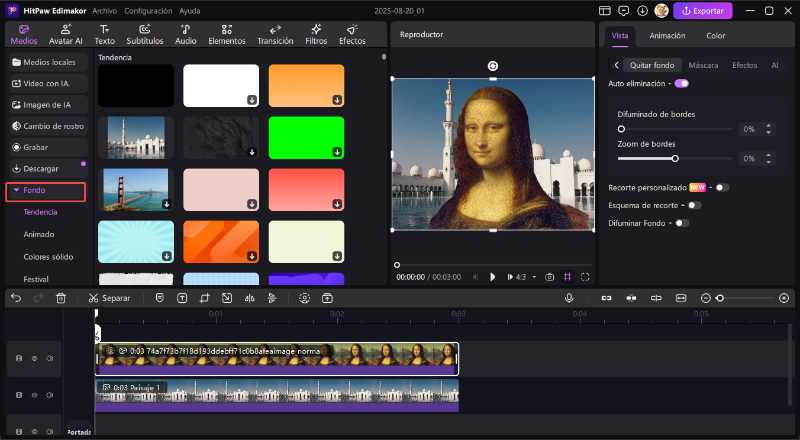Open the Configuración menu
800x440 pixels.
tap(148, 11)
